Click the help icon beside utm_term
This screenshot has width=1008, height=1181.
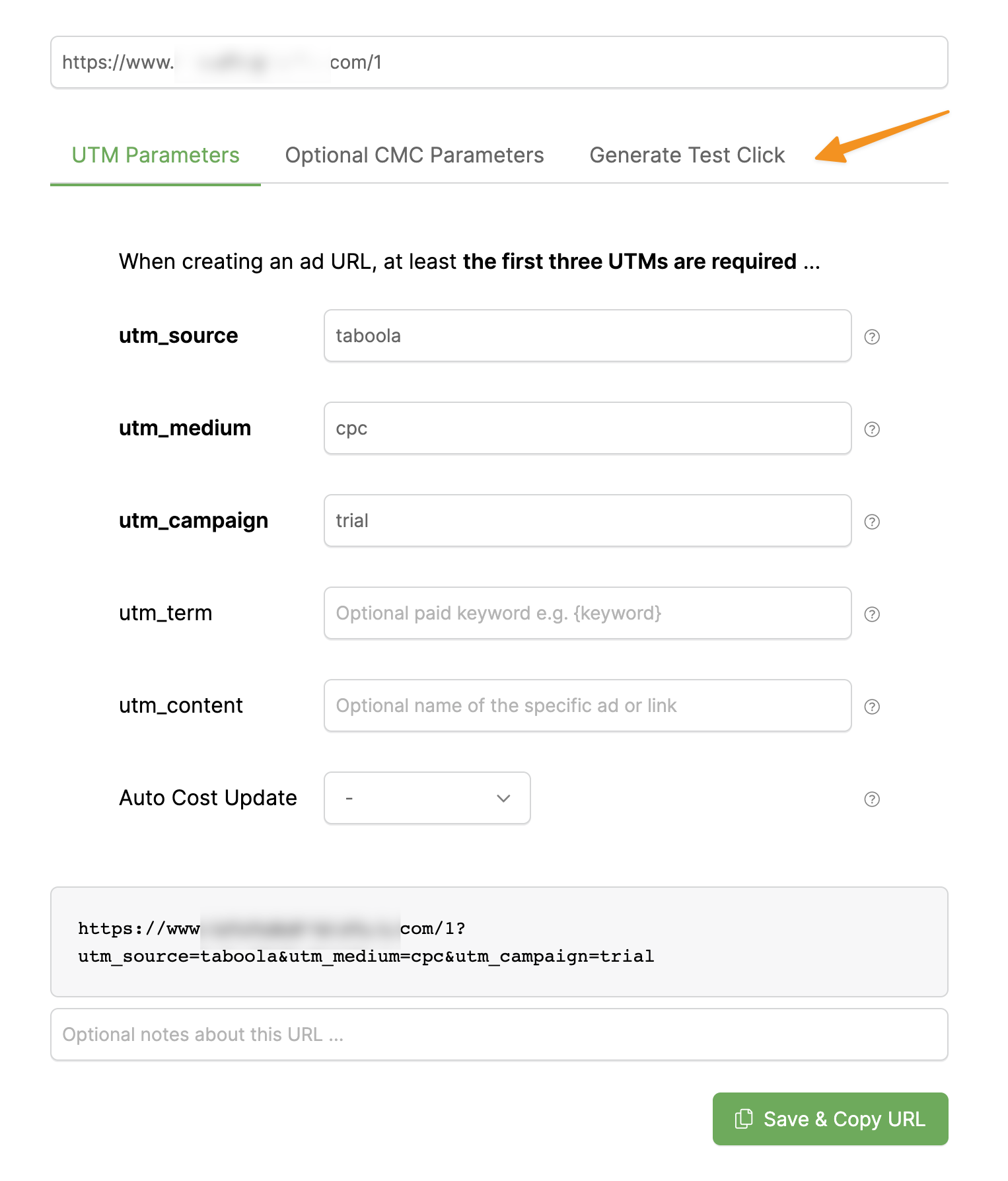(872, 614)
